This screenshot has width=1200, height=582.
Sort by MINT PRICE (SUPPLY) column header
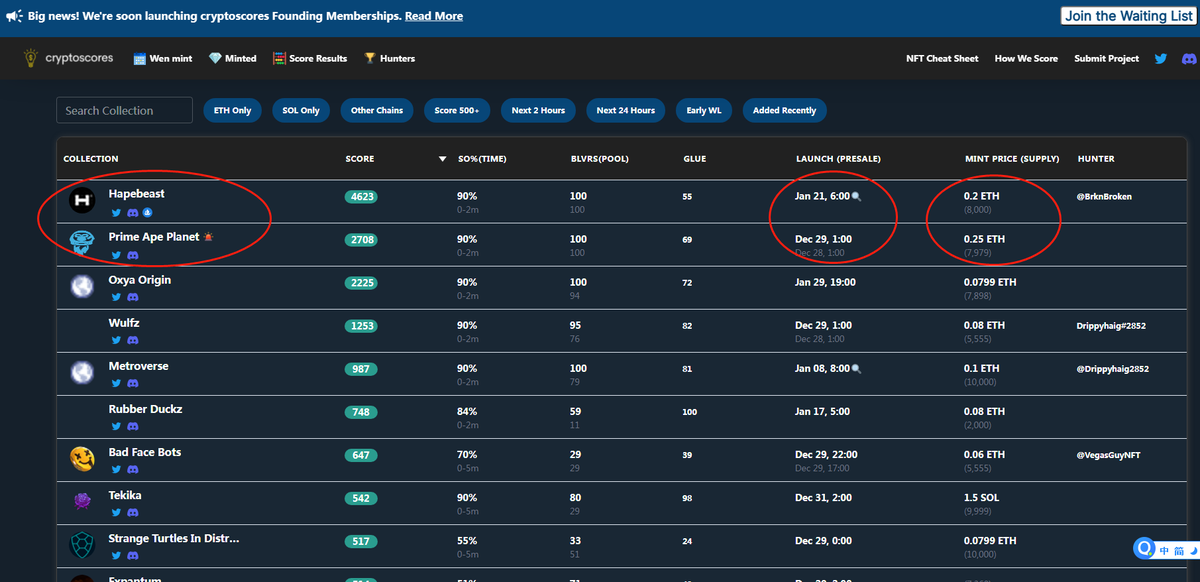1011,159
